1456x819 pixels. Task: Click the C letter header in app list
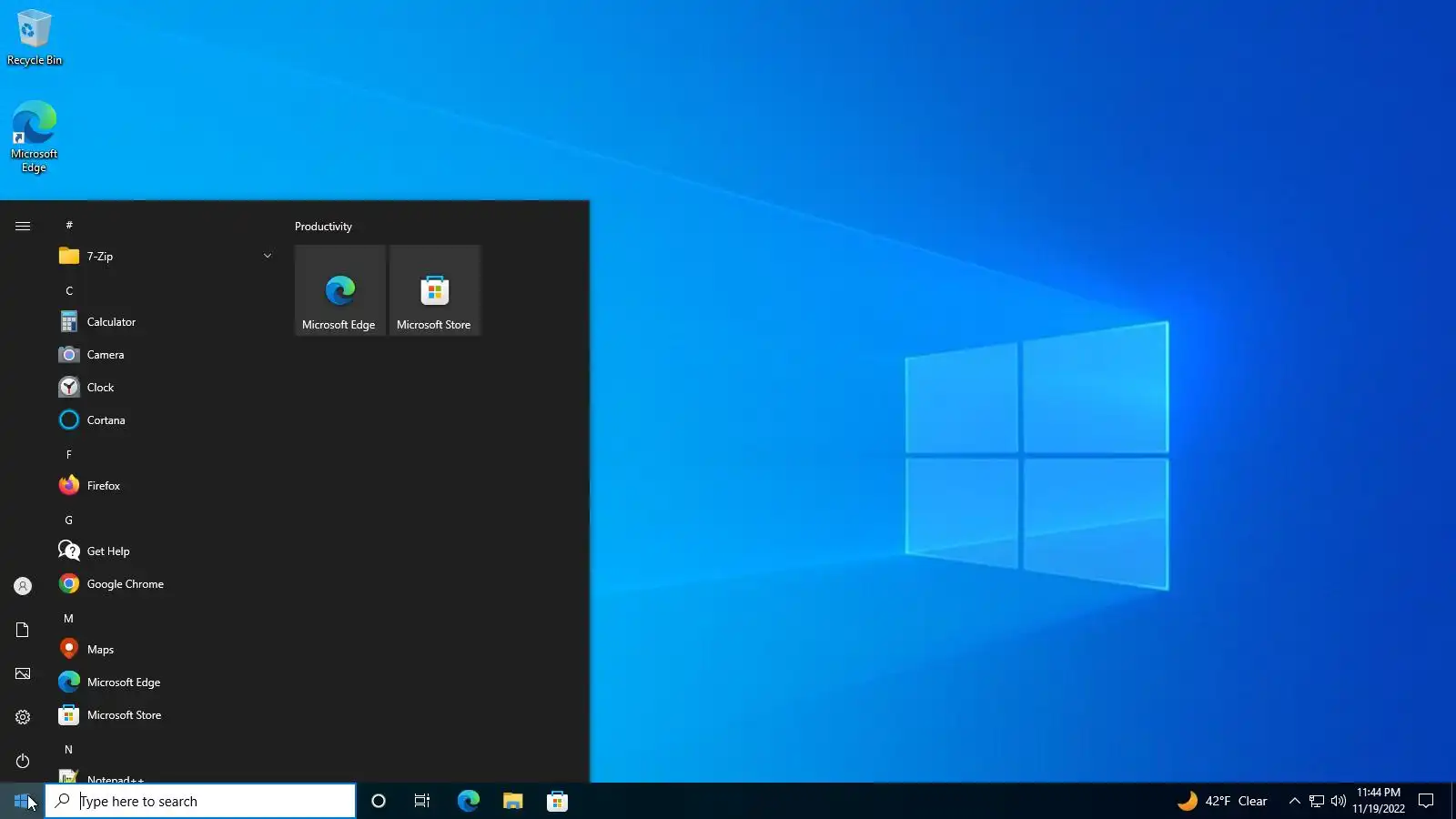[69, 291]
